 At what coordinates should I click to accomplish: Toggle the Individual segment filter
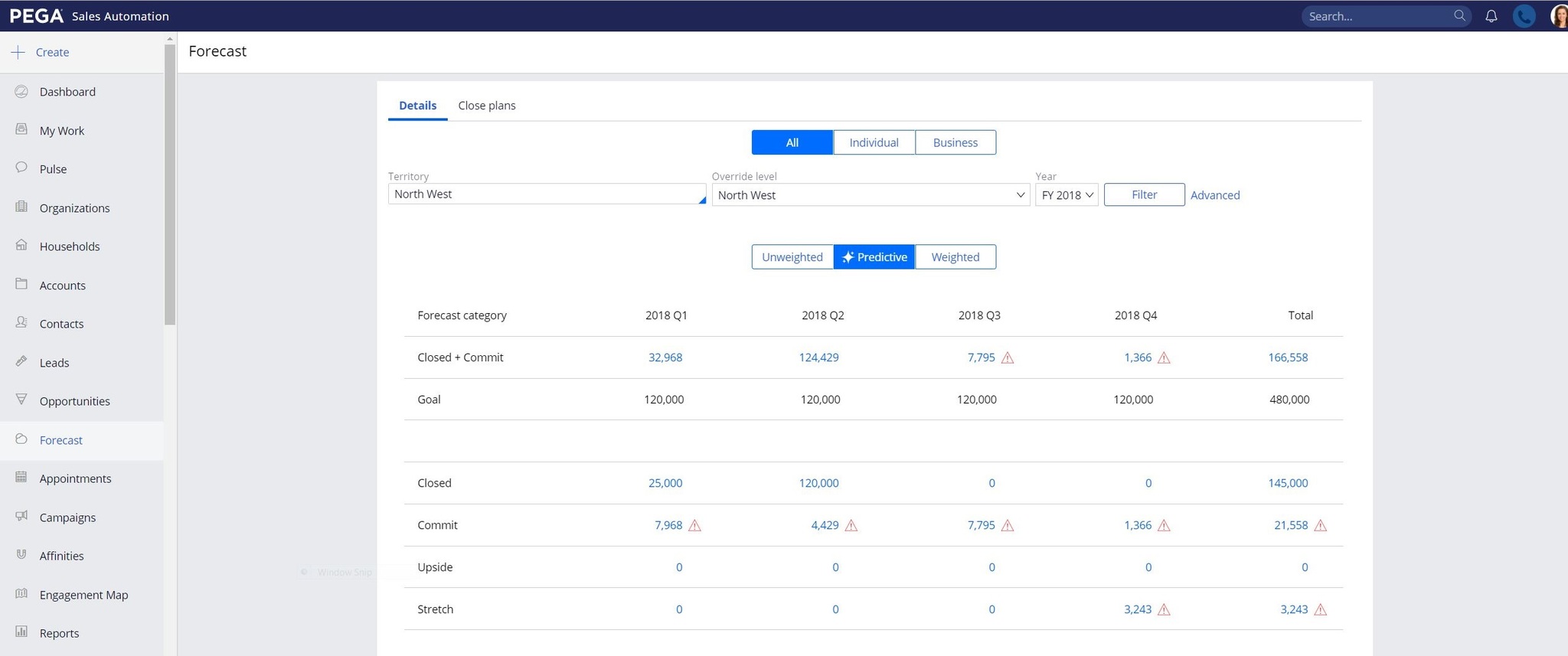click(874, 142)
